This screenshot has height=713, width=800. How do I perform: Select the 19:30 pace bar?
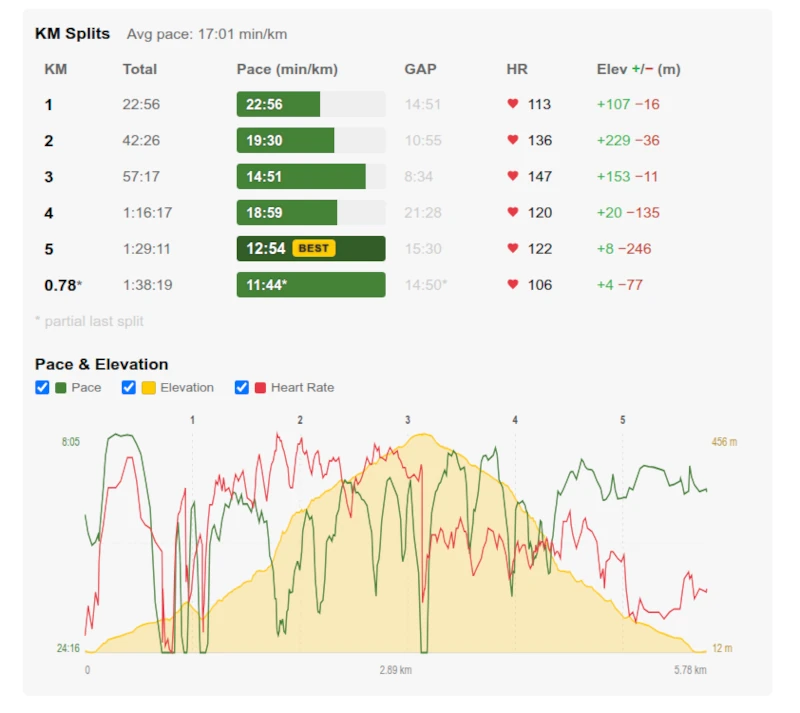pyautogui.click(x=311, y=140)
